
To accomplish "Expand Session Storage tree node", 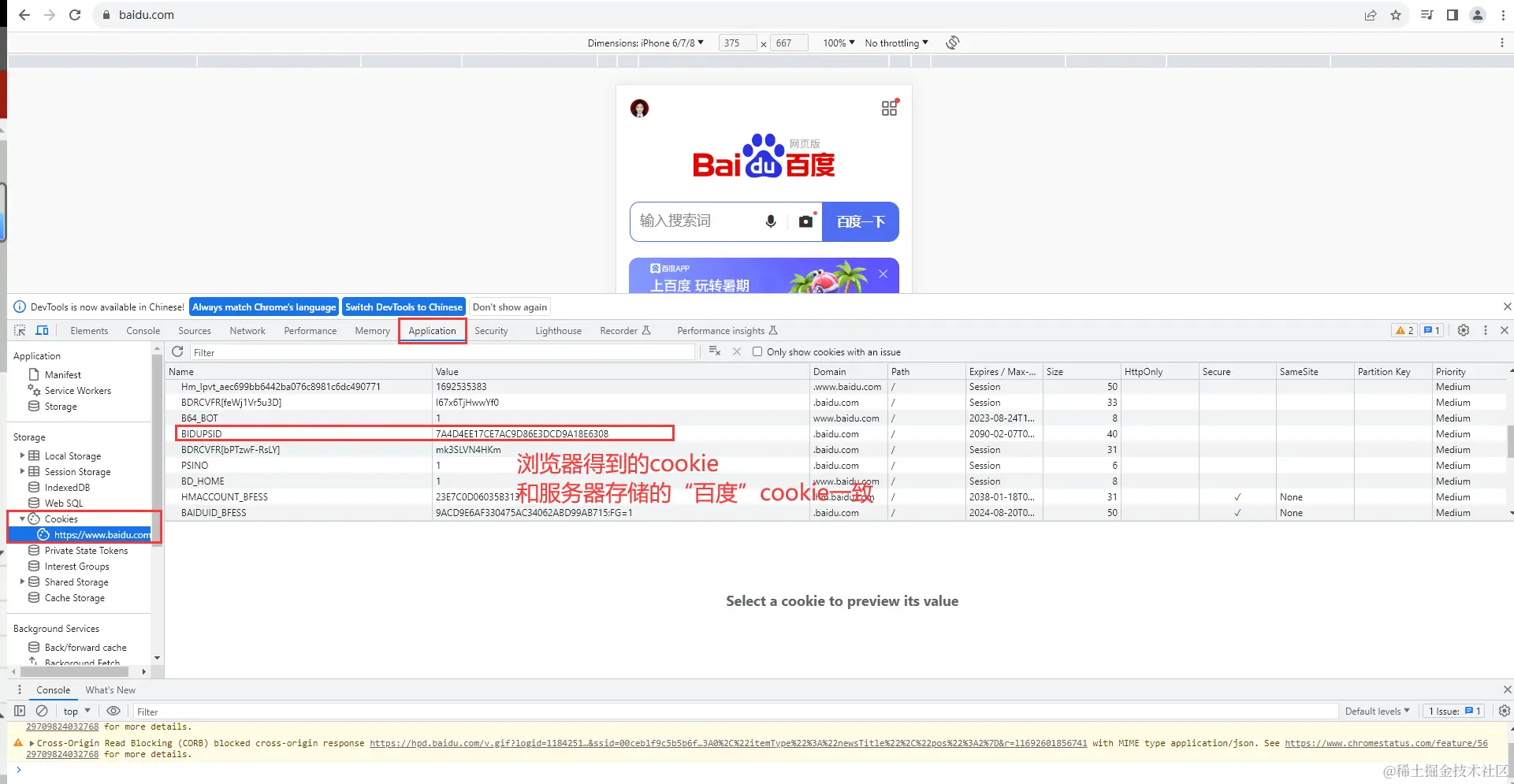I will point(22,471).
